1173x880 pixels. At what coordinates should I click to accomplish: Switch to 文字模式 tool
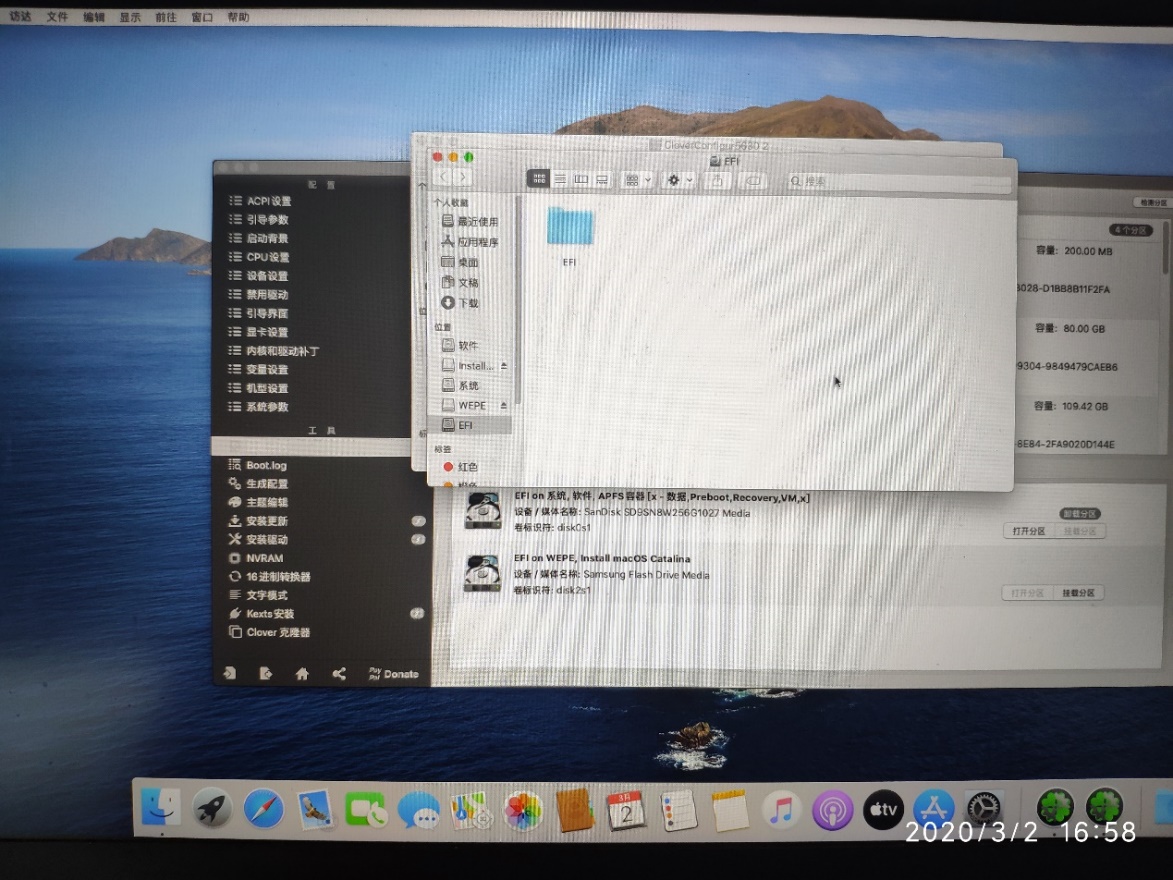tap(258, 595)
